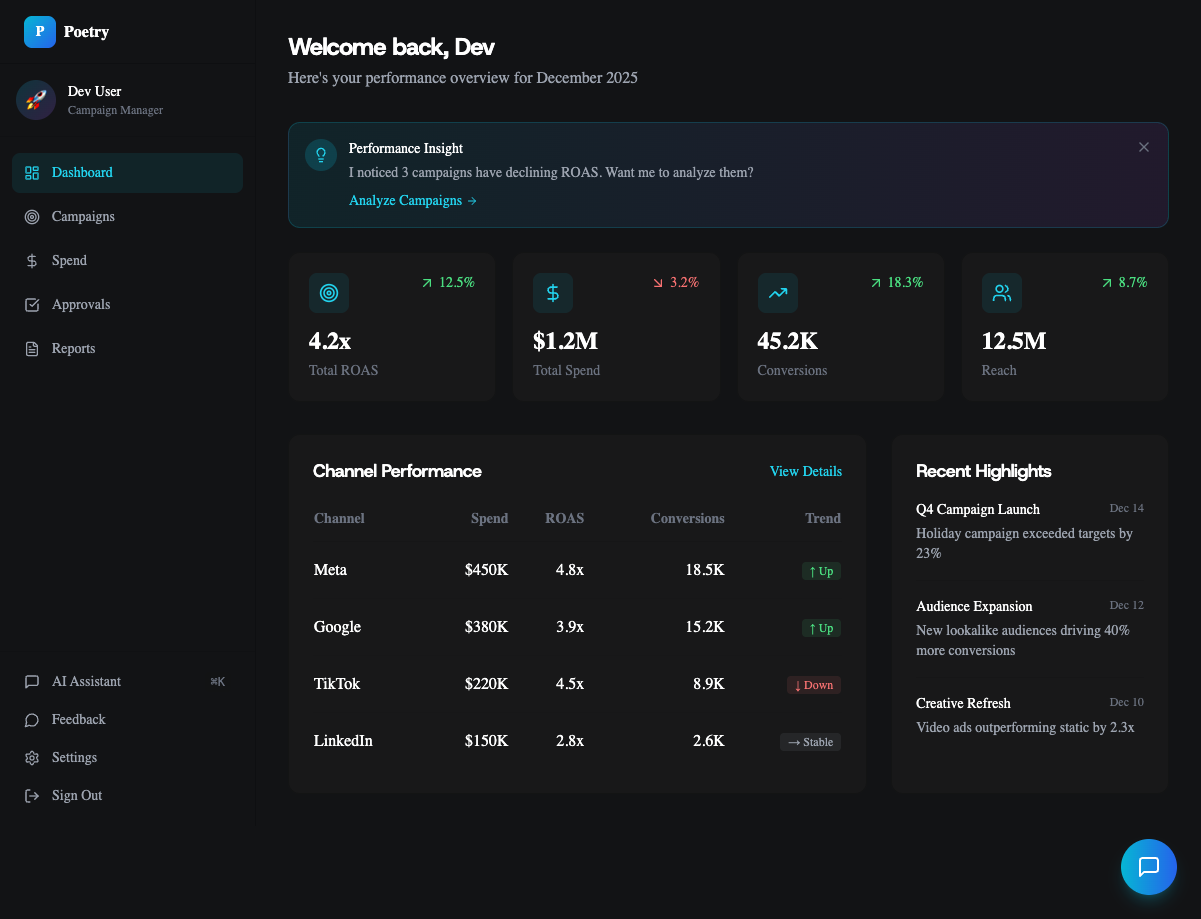Click the Dev User profile avatar
This screenshot has height=919, width=1201.
(x=36, y=100)
